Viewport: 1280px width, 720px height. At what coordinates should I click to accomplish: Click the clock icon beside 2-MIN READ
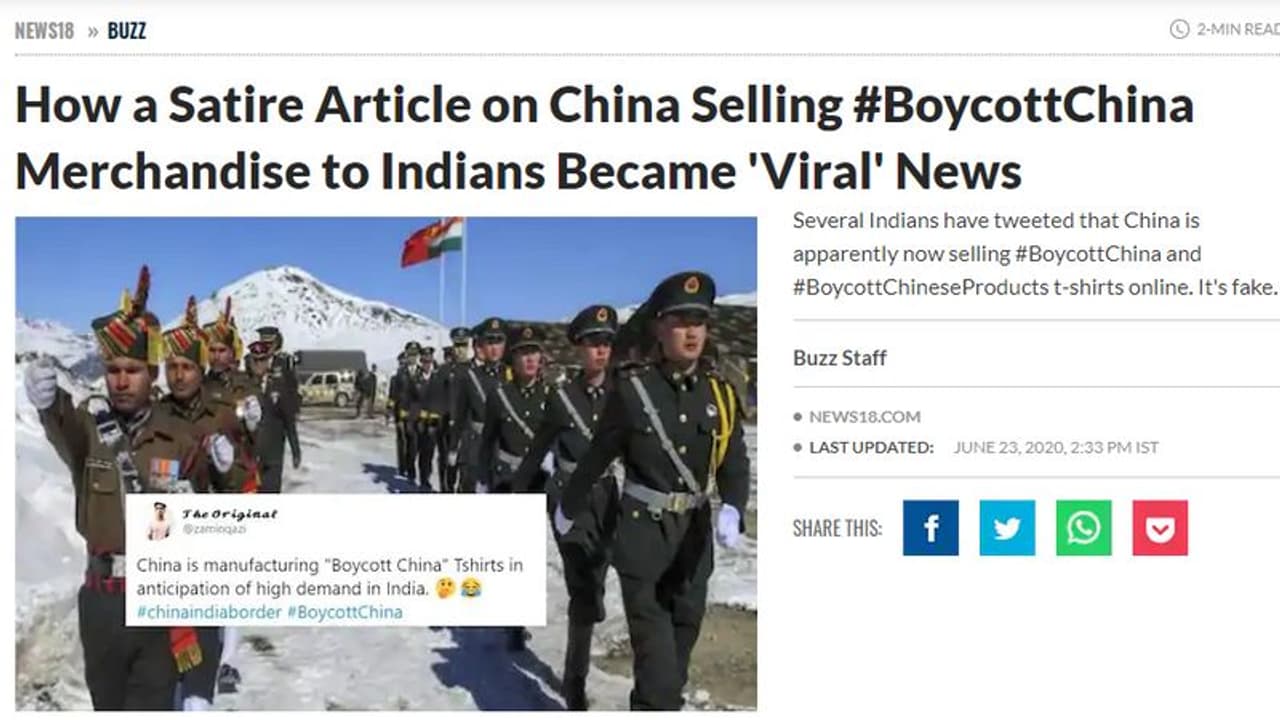tap(1179, 29)
